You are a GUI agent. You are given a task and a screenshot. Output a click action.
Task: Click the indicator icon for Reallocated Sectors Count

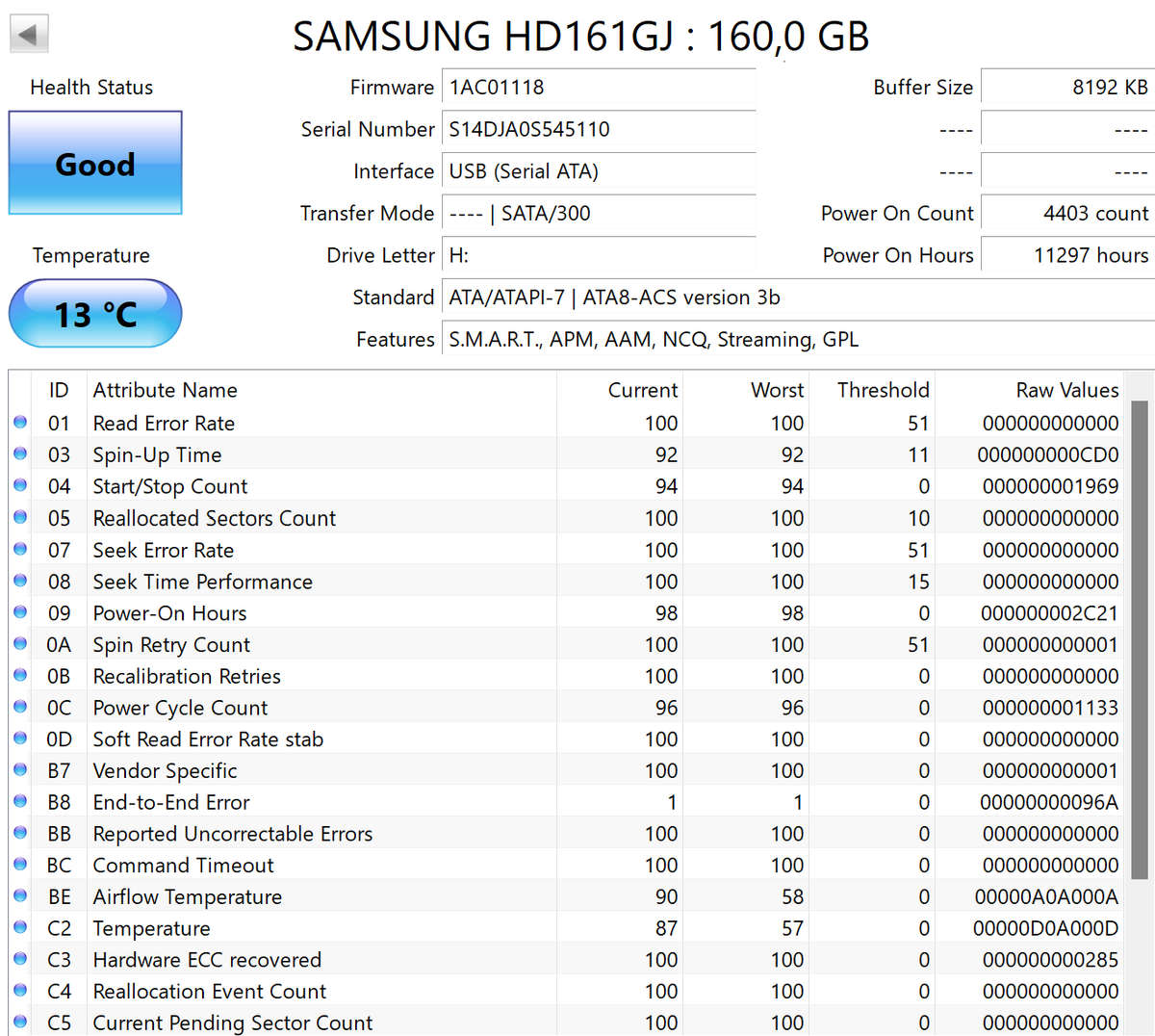pos(20,518)
